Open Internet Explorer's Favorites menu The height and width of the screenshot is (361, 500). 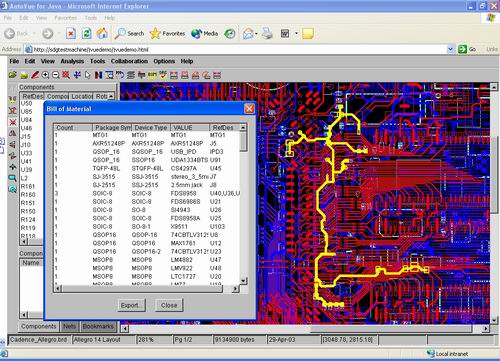(x=65, y=18)
